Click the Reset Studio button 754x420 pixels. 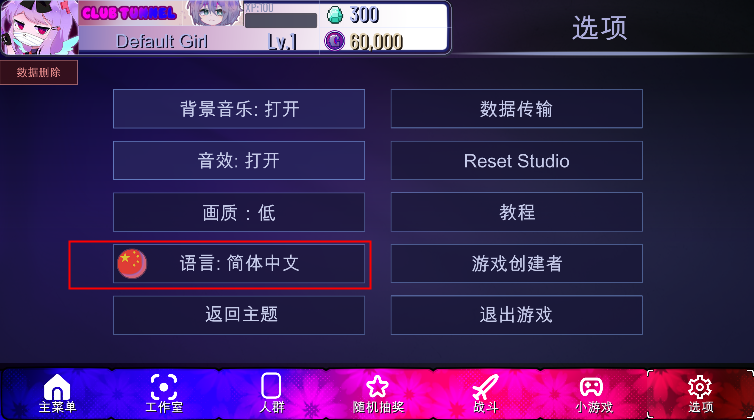[516, 160]
